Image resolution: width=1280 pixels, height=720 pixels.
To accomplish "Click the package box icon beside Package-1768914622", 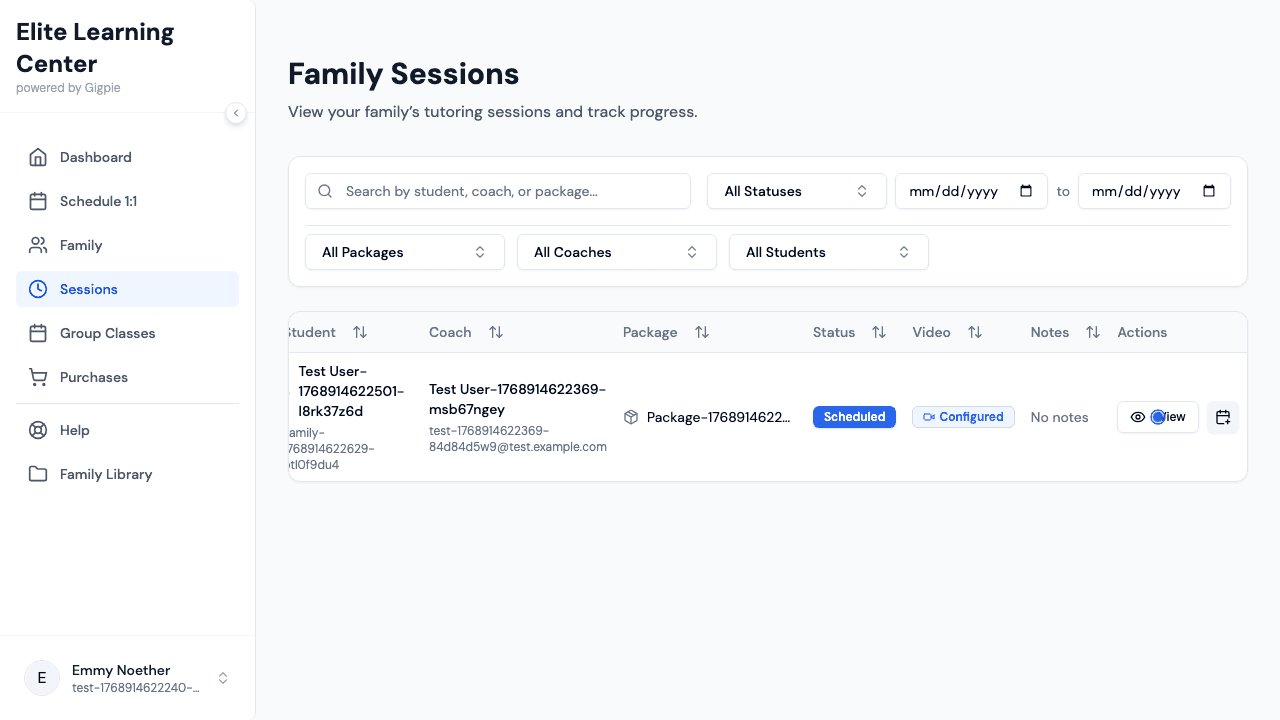I will click(631, 417).
